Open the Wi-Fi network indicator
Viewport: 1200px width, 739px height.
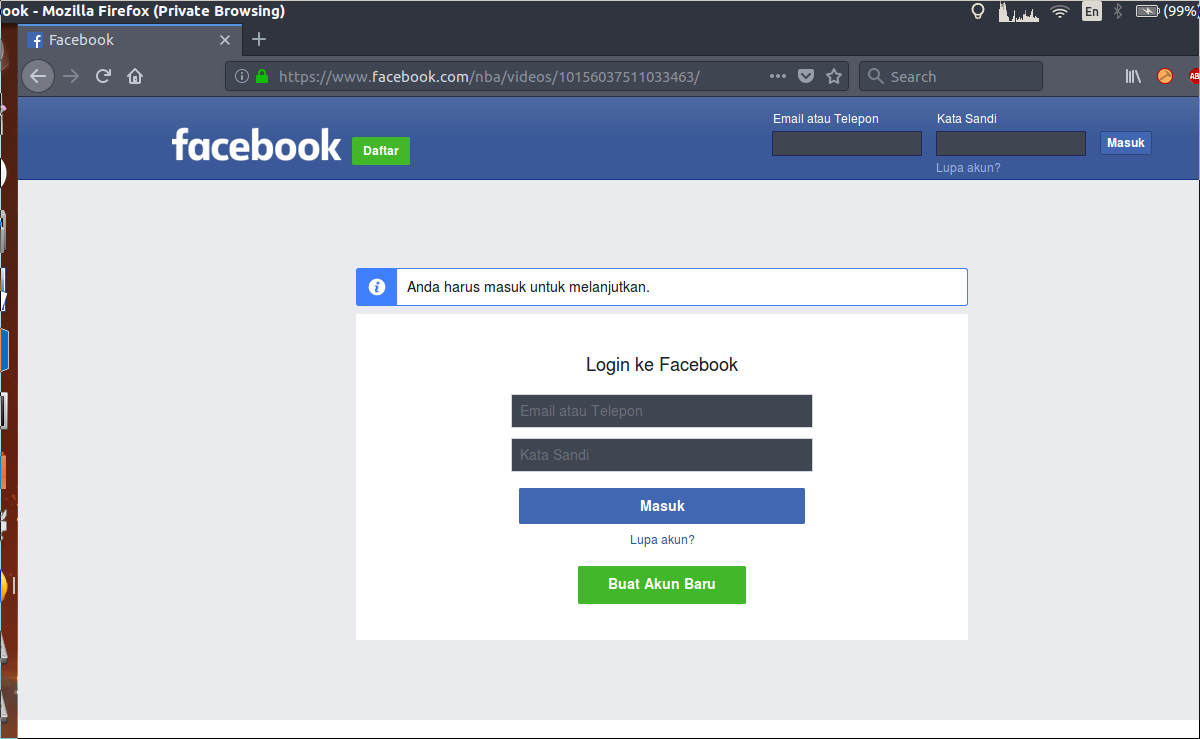1060,12
